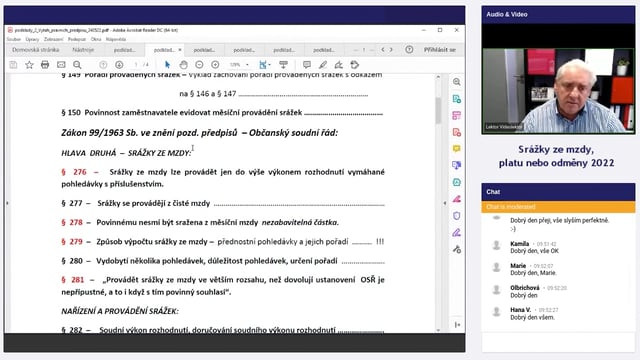Close the active podklad tab
This screenshot has height=360, width=640.
click(x=180, y=50)
